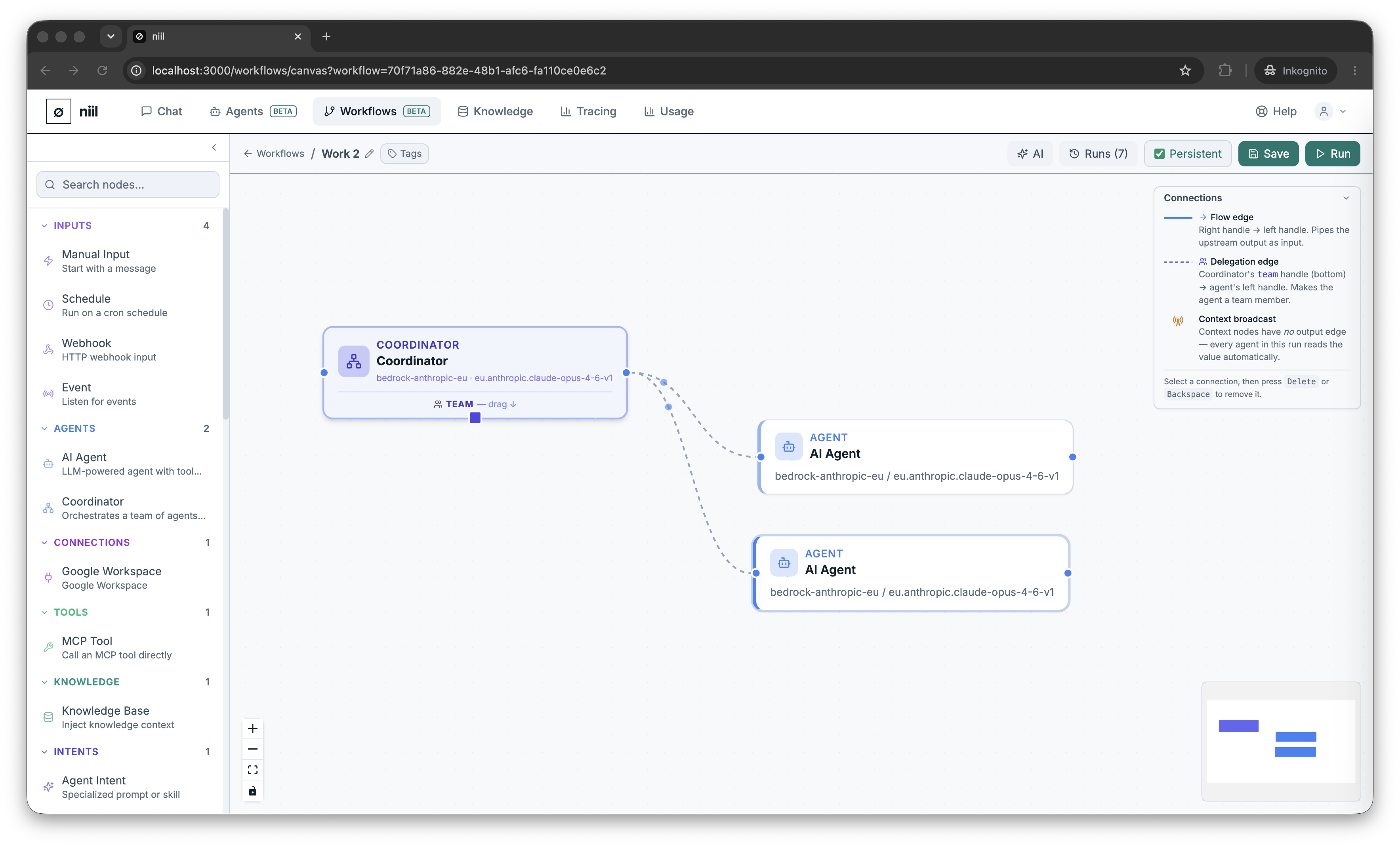Zoom in with the canvas plus button
This screenshot has width=1400, height=847.
point(253,729)
